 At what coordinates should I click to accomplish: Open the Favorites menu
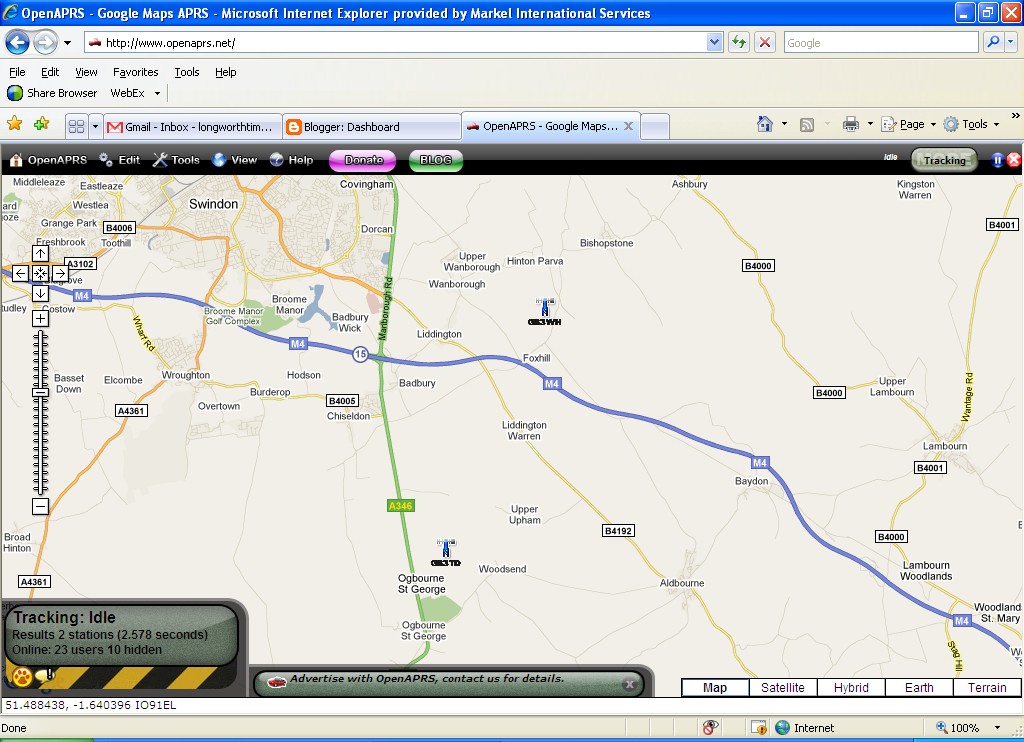[x=135, y=72]
